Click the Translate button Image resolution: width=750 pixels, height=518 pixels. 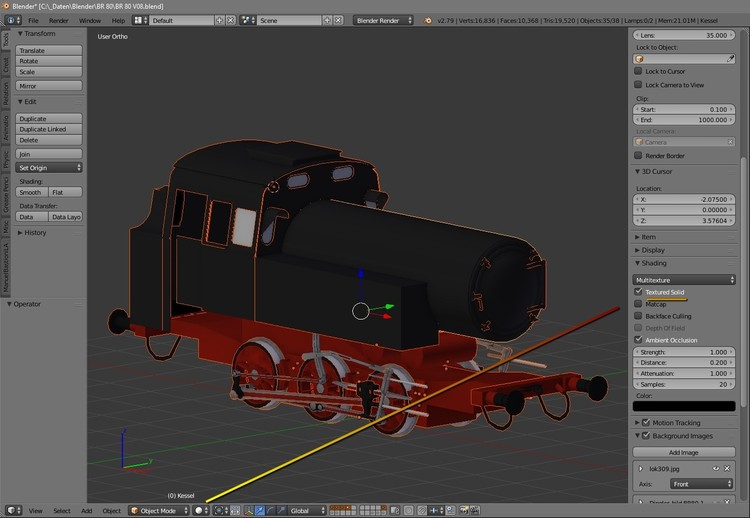tap(49, 50)
